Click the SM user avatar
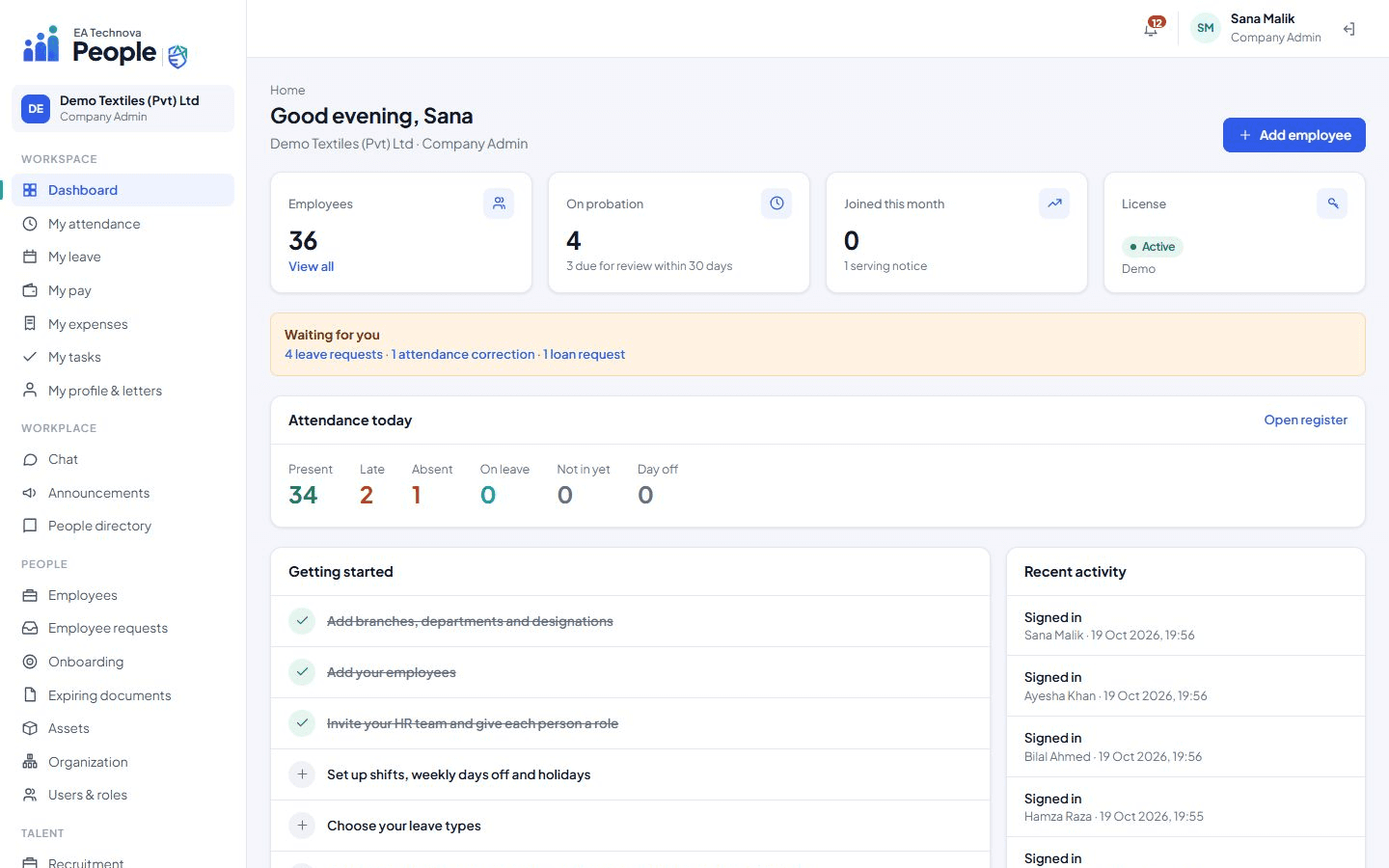This screenshot has width=1389, height=868. coord(1205,28)
